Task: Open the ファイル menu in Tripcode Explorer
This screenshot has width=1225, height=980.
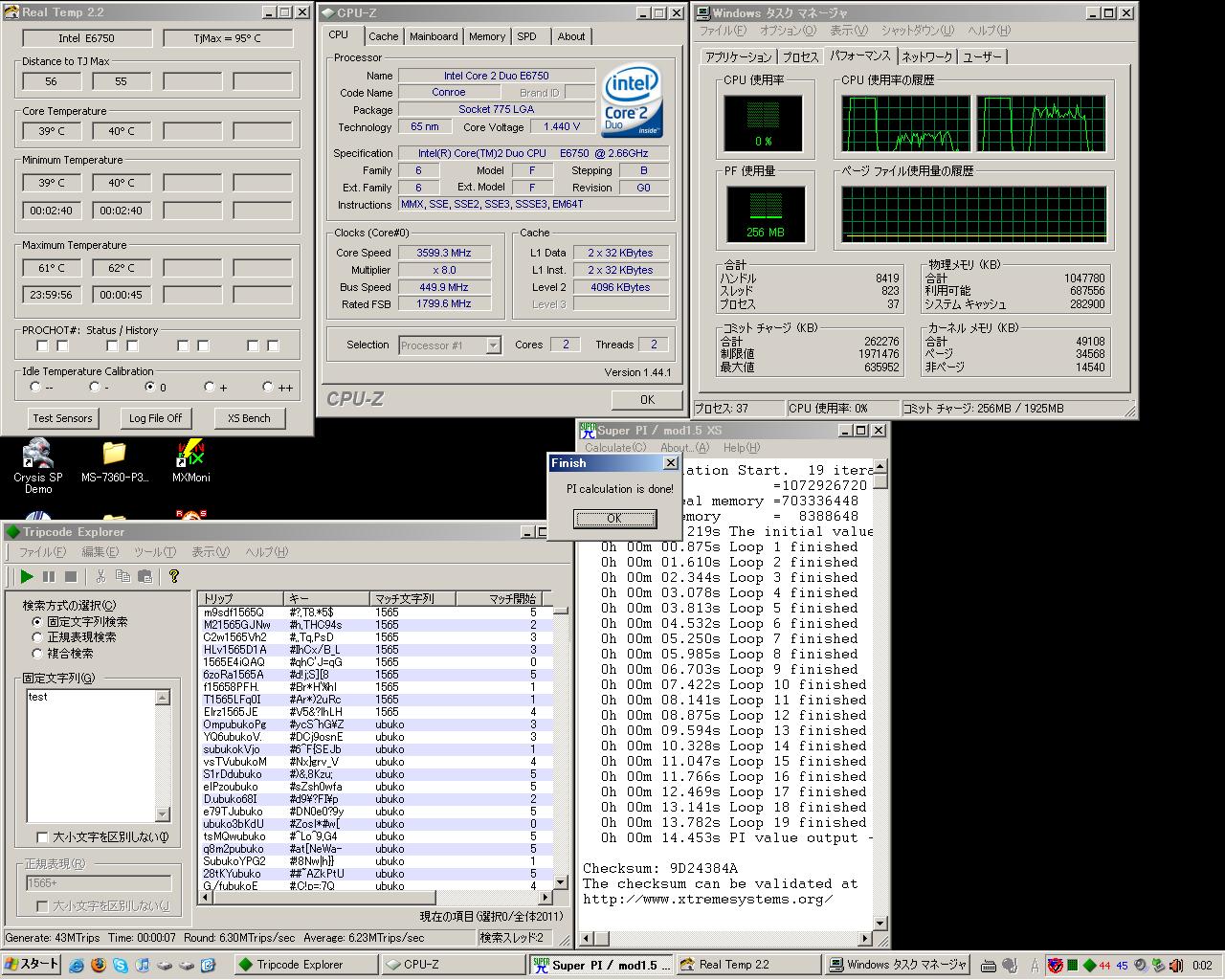Action: (42, 552)
